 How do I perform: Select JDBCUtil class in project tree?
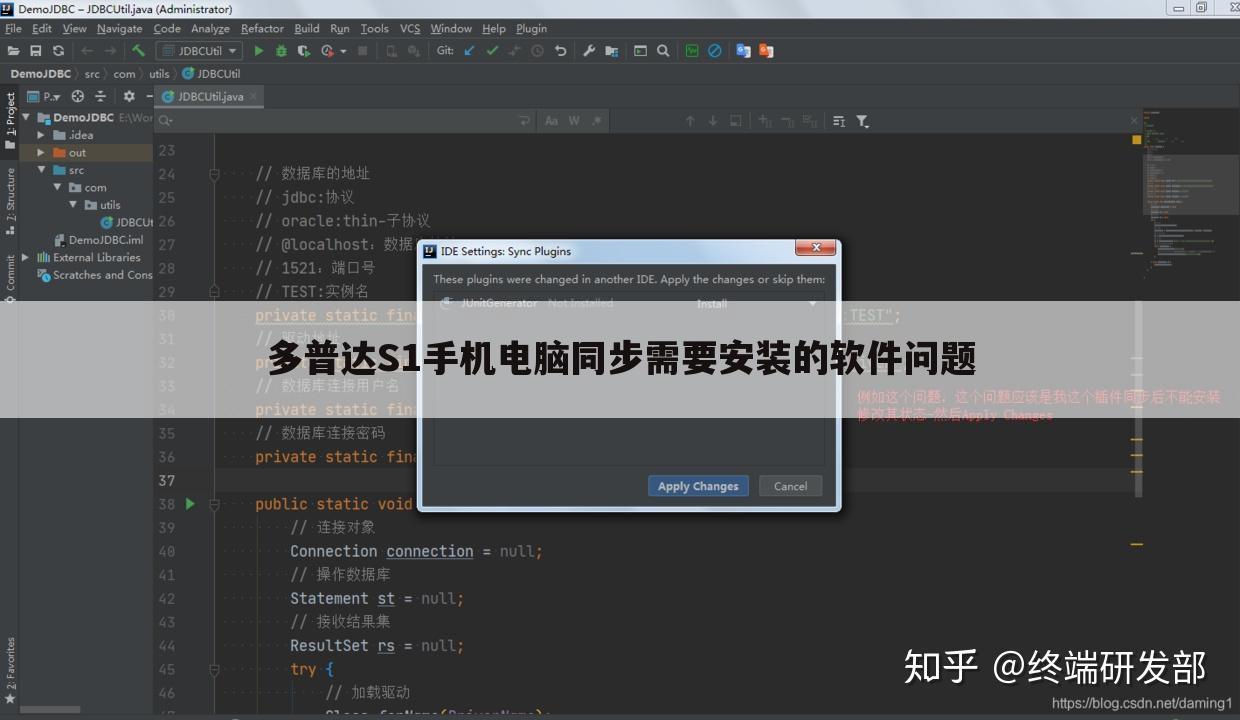[x=127, y=222]
